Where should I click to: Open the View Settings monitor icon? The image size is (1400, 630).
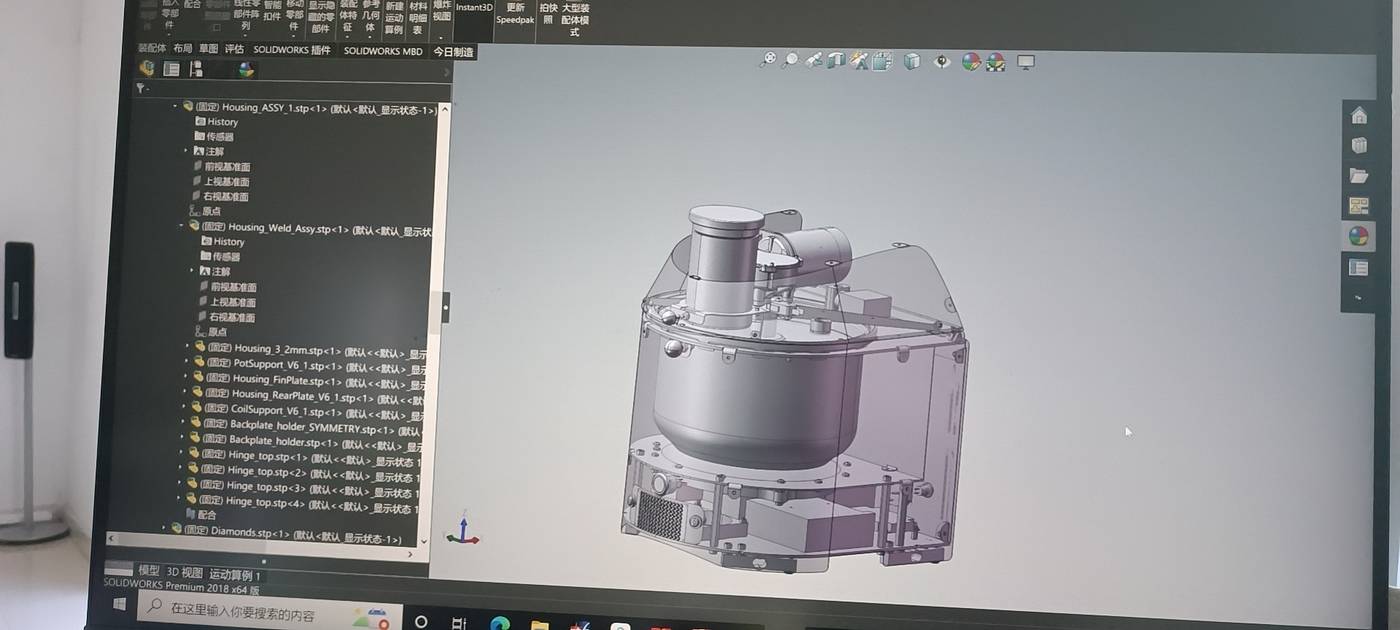1025,62
